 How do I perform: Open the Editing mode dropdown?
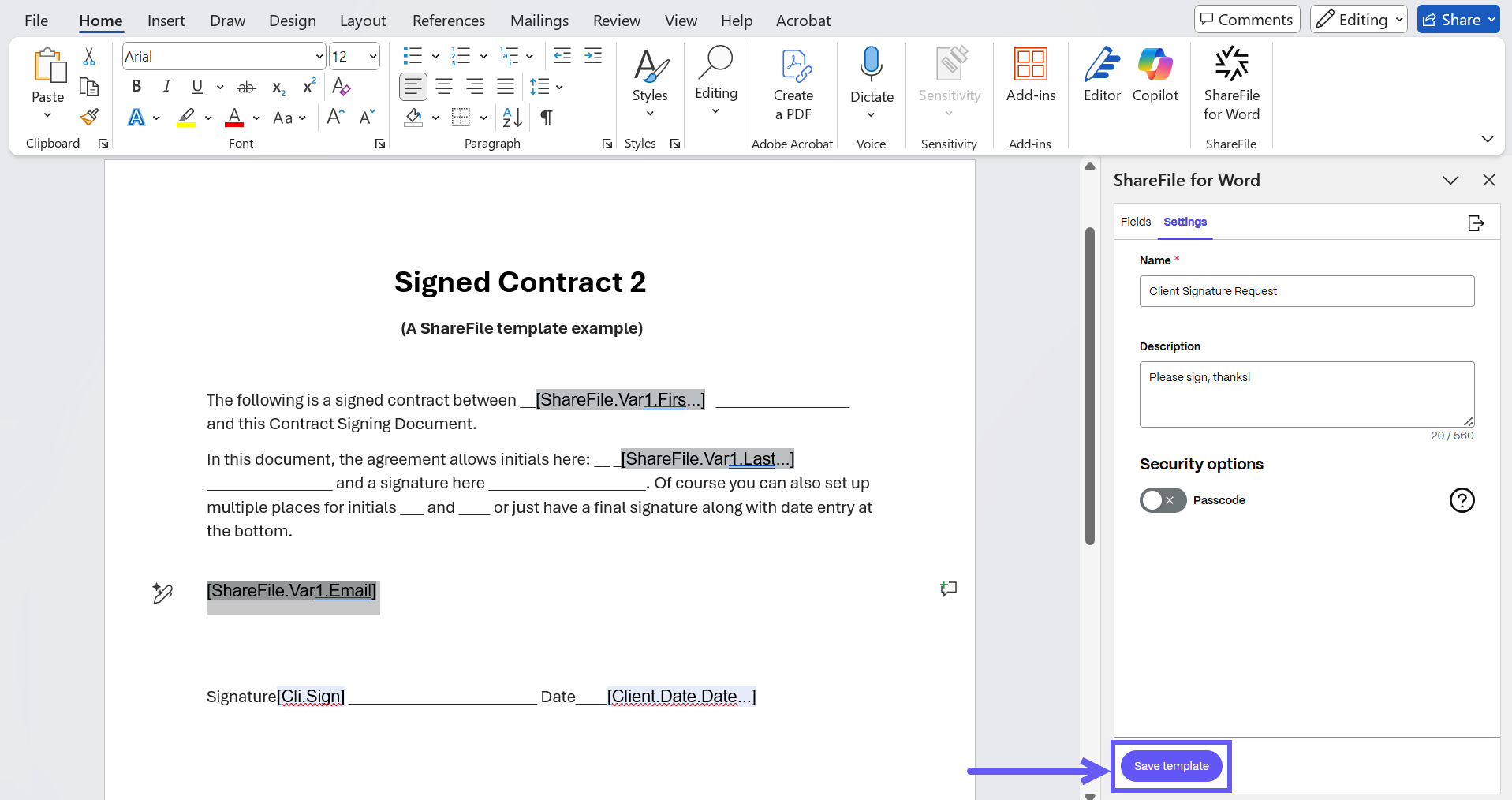click(x=1358, y=20)
